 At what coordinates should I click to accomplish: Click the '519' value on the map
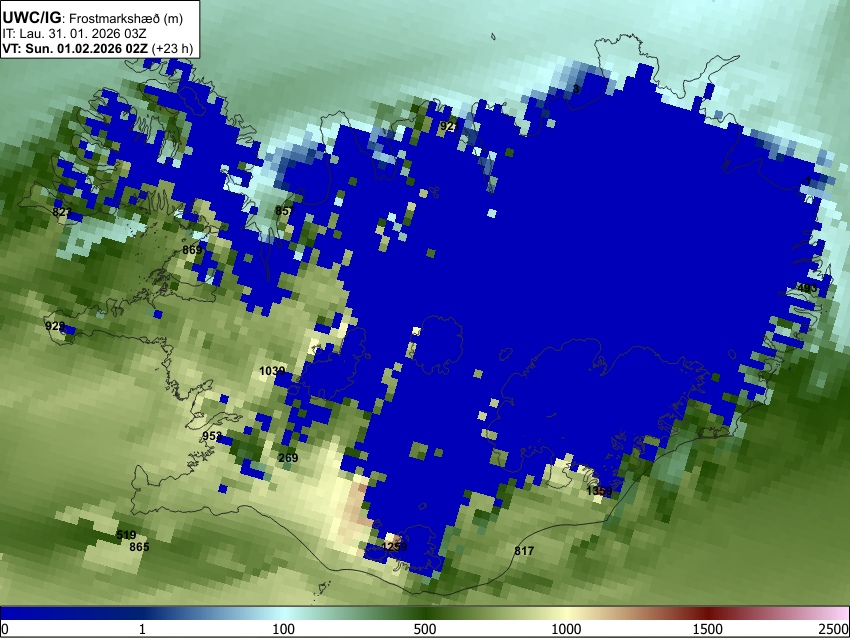126,535
